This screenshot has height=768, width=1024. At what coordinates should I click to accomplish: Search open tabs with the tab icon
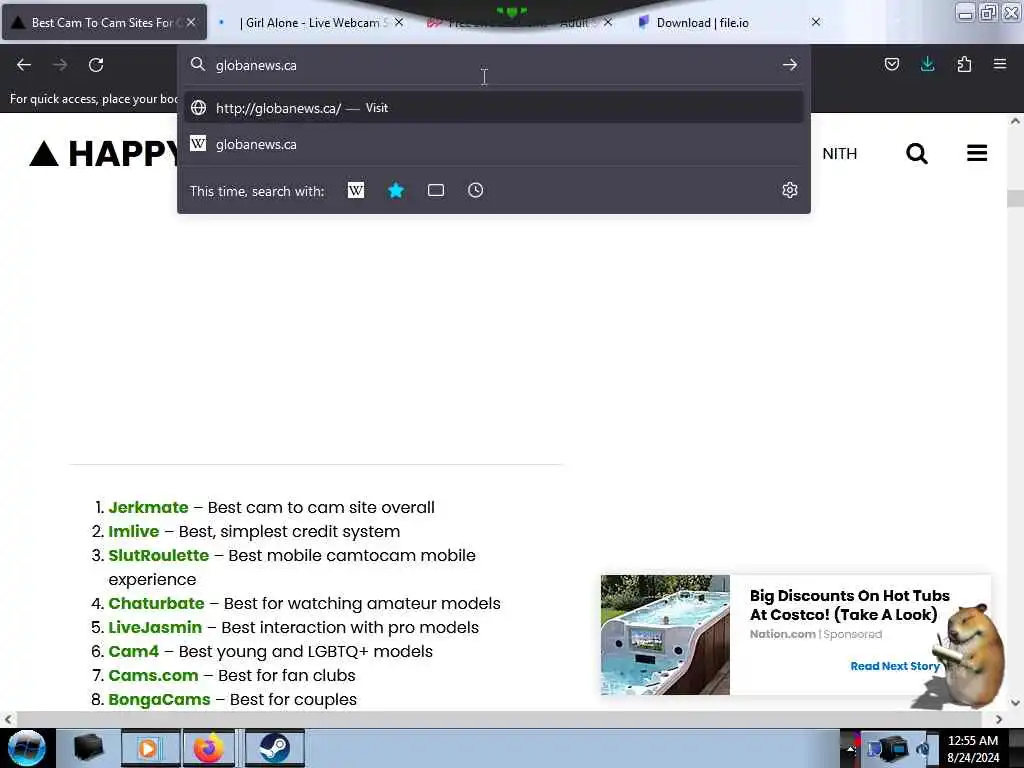click(436, 191)
